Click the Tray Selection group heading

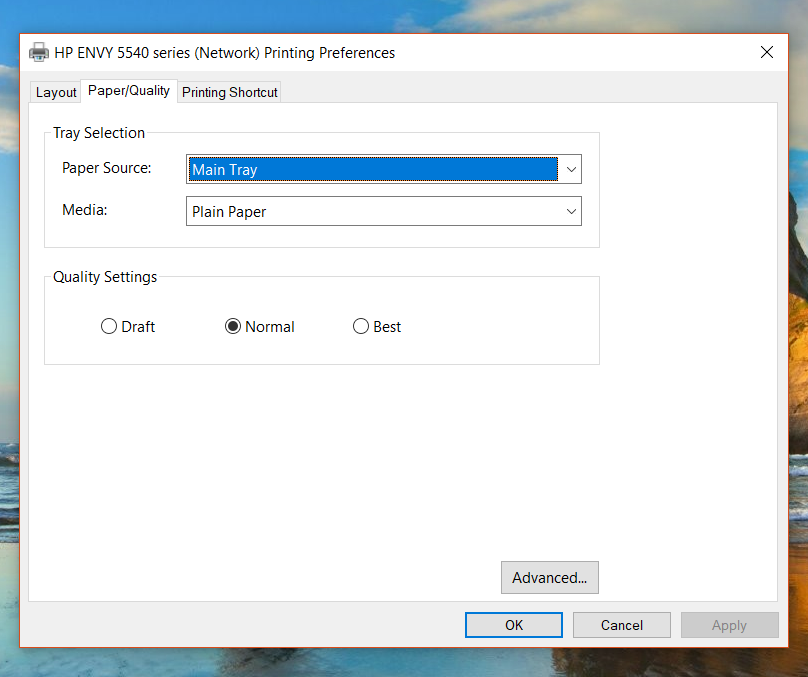coord(99,133)
